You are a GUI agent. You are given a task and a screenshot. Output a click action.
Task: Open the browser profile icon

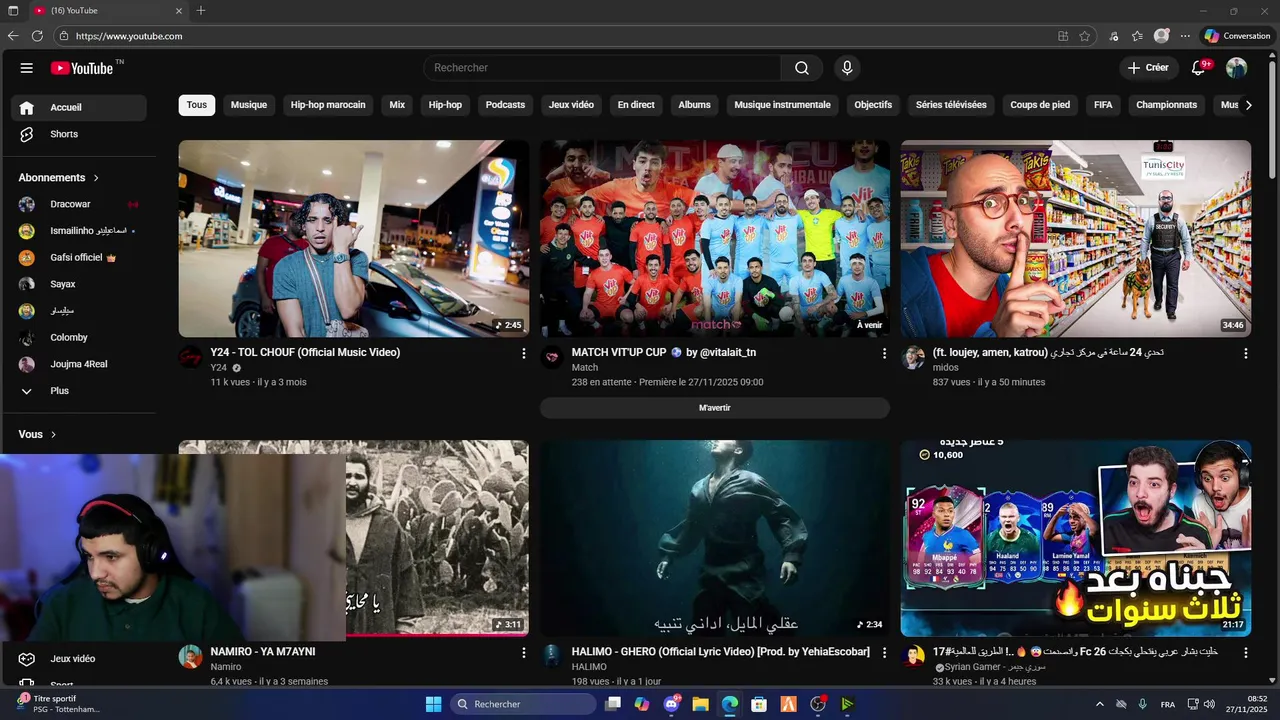(x=1161, y=36)
